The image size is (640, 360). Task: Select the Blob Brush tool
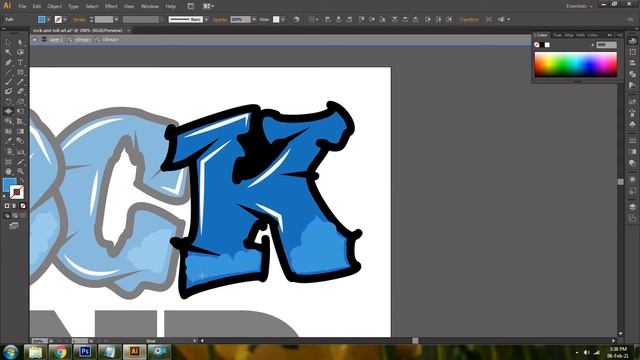[x=8, y=92]
